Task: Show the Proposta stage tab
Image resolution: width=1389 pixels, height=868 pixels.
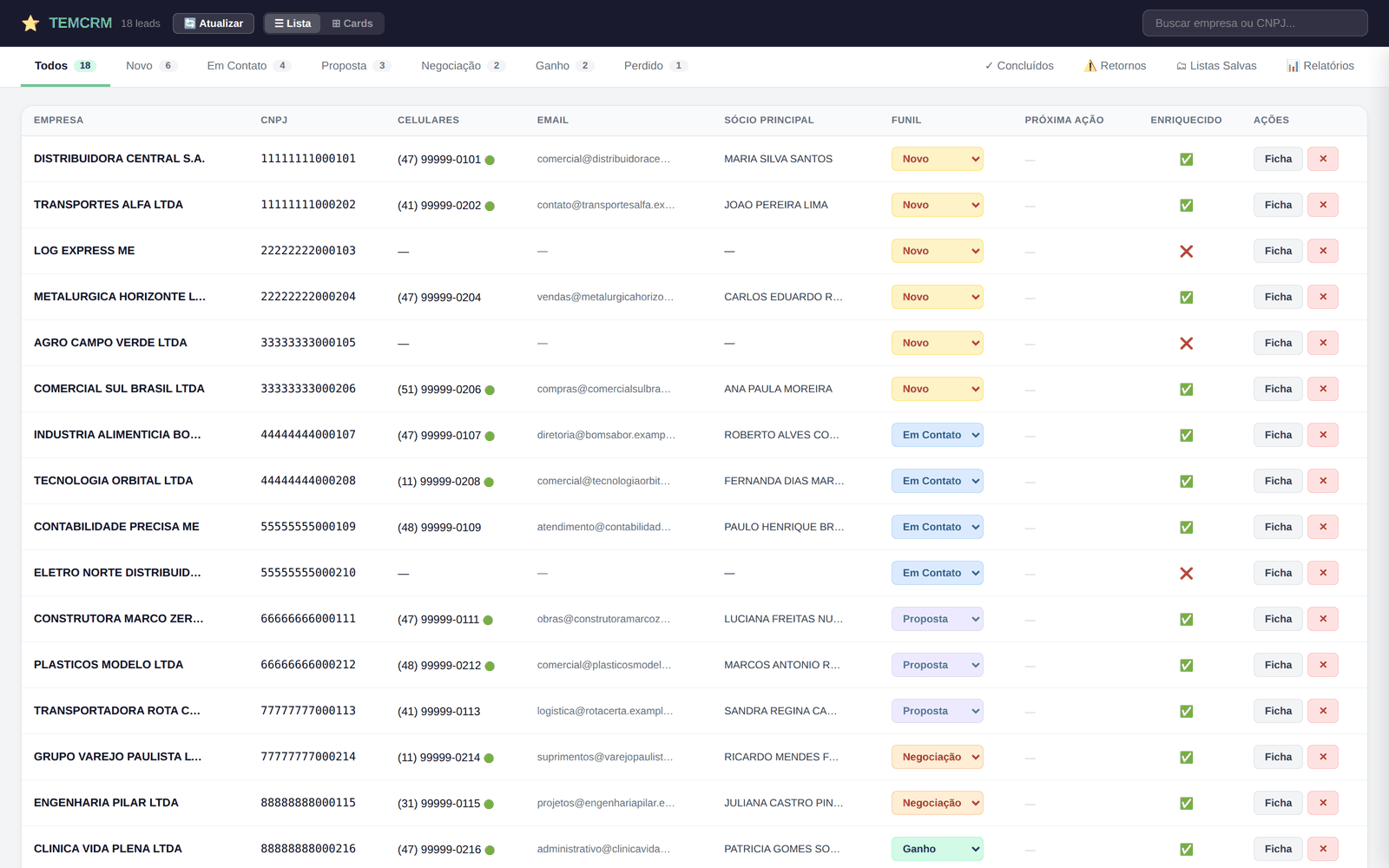Action: (356, 66)
